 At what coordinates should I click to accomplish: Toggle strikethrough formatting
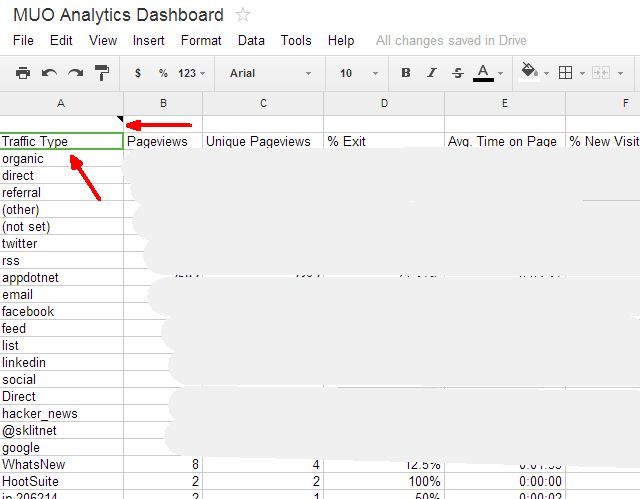(x=458, y=73)
